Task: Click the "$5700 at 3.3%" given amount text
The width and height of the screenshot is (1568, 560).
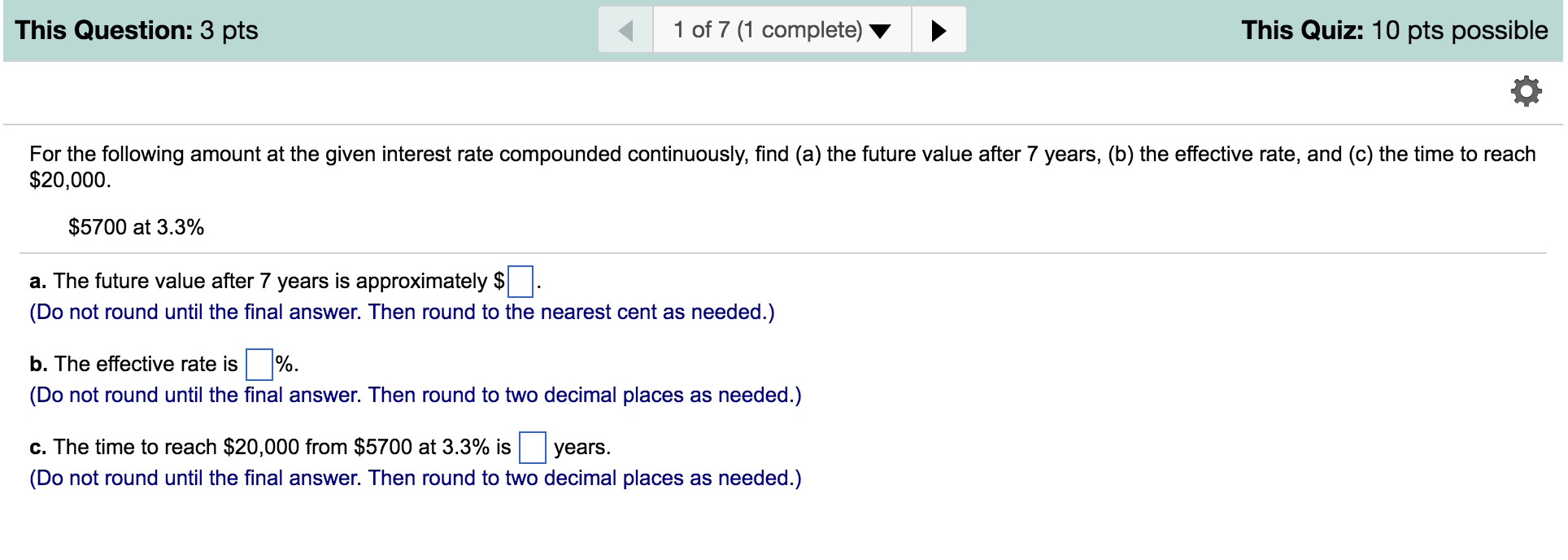Action: tap(136, 227)
